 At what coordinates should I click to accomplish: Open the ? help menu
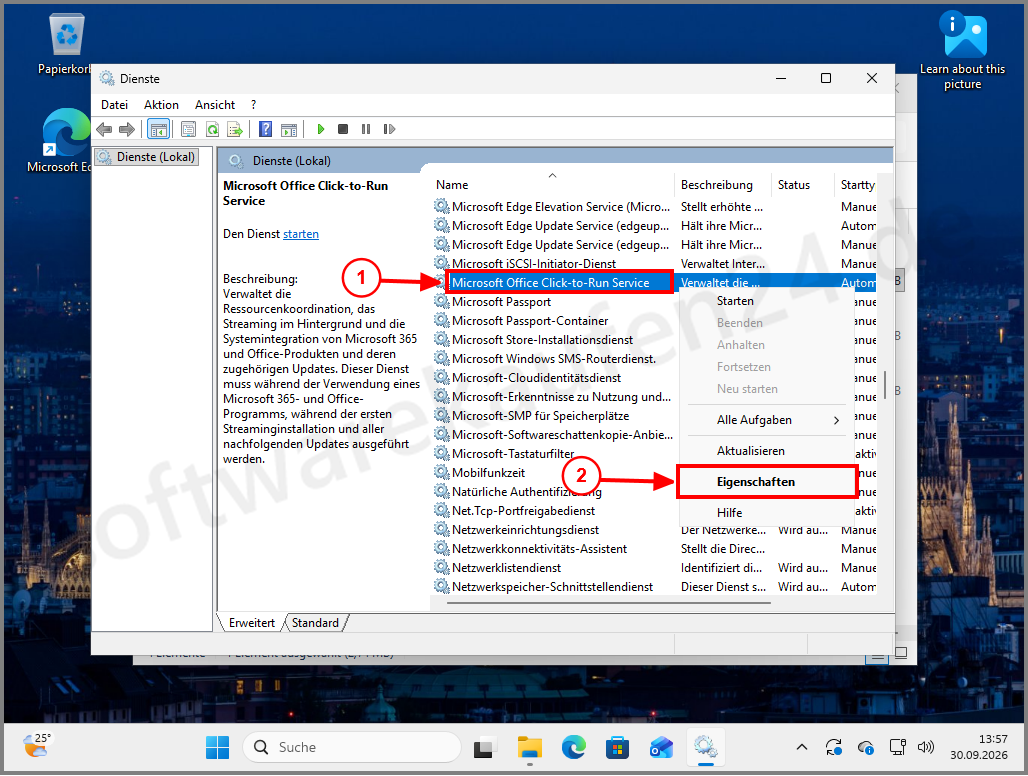pyautogui.click(x=253, y=105)
